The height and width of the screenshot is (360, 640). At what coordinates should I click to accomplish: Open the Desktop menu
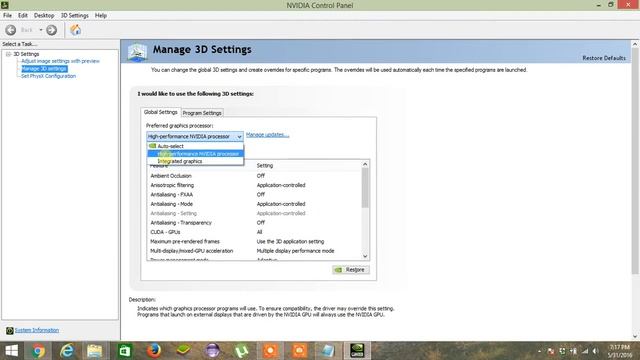(x=44, y=15)
